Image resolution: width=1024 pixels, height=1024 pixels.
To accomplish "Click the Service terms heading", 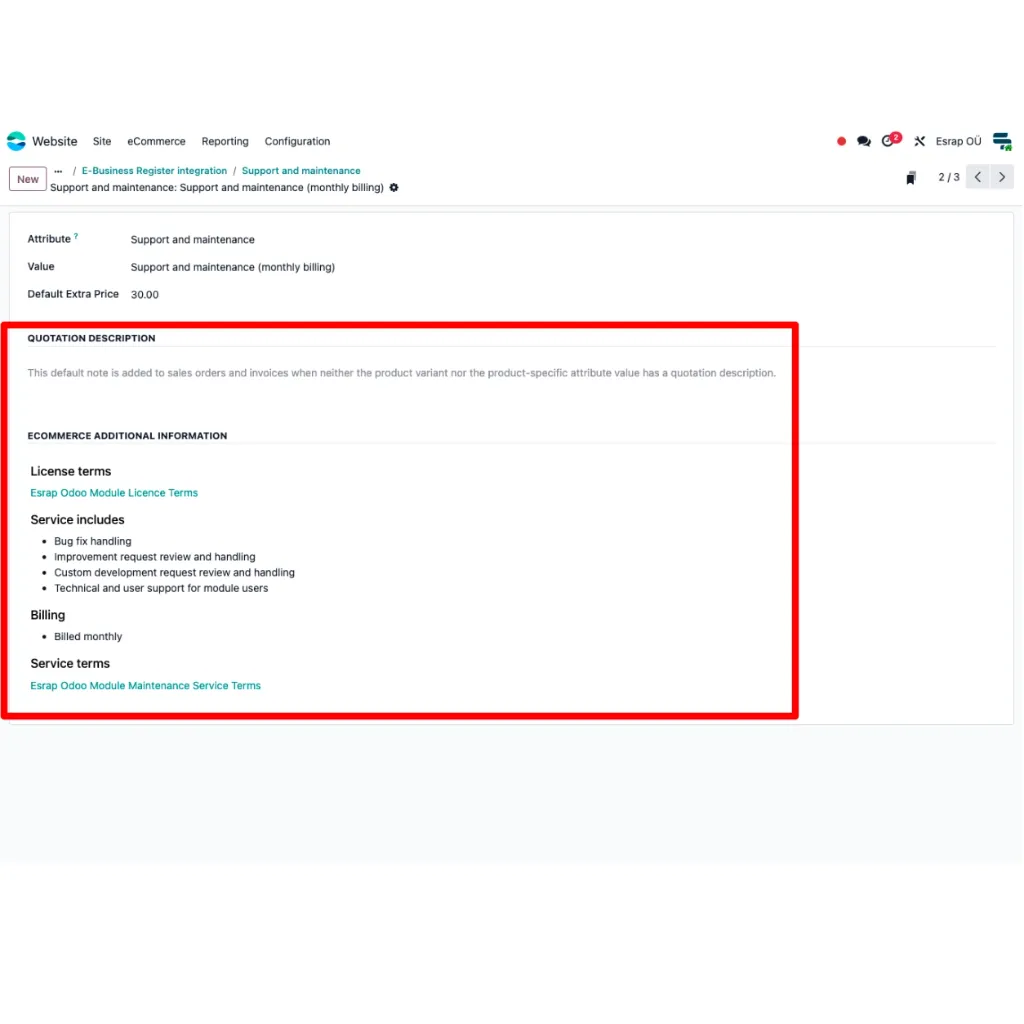I will tap(70, 663).
